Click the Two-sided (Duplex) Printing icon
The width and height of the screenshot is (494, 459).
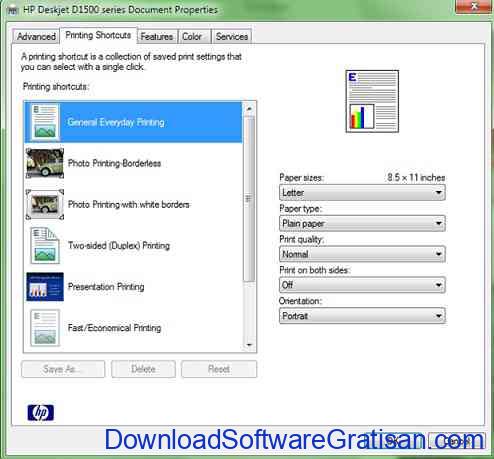tap(45, 246)
